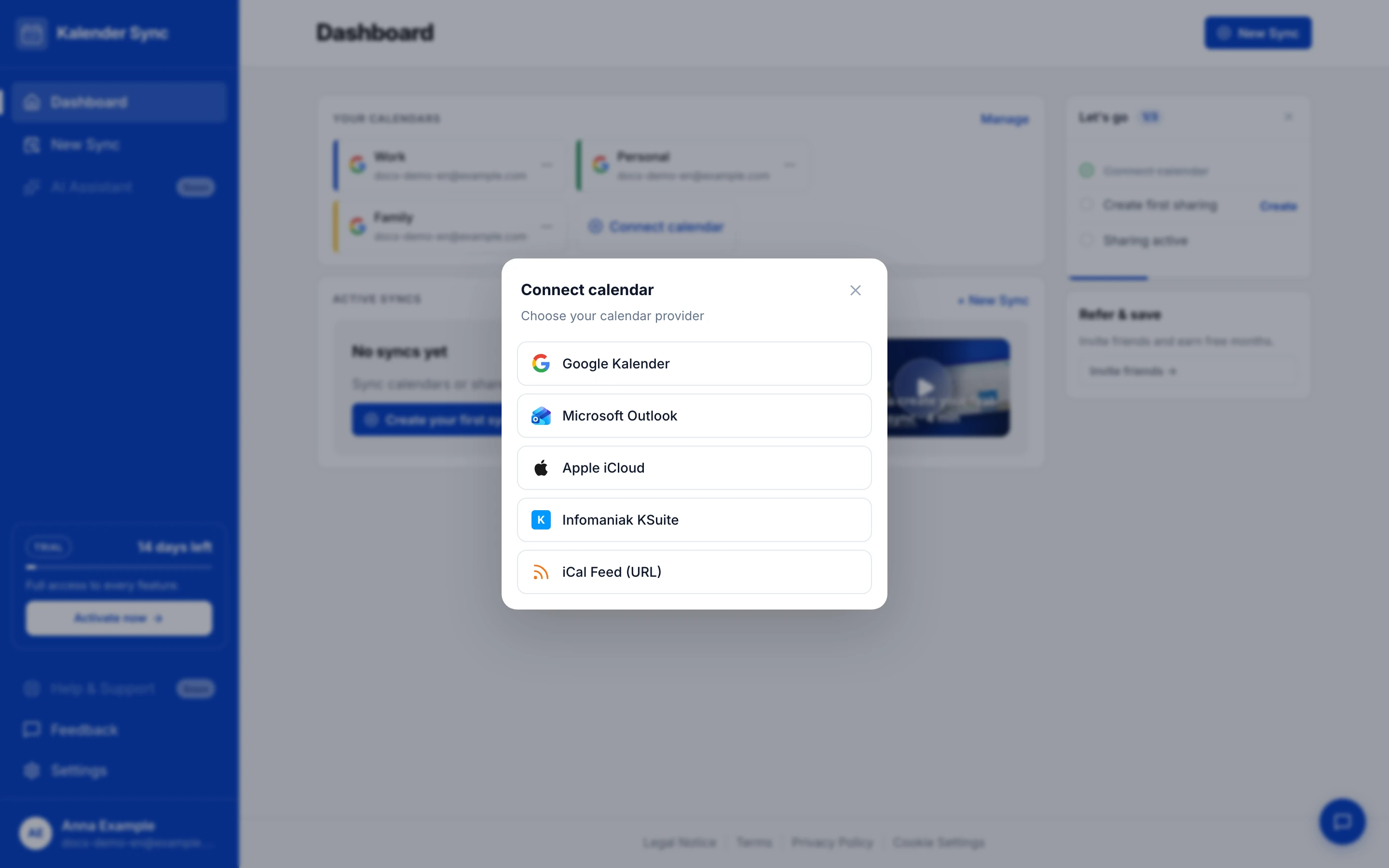Close the Connect calendar dialog
The height and width of the screenshot is (868, 1389).
(855, 290)
